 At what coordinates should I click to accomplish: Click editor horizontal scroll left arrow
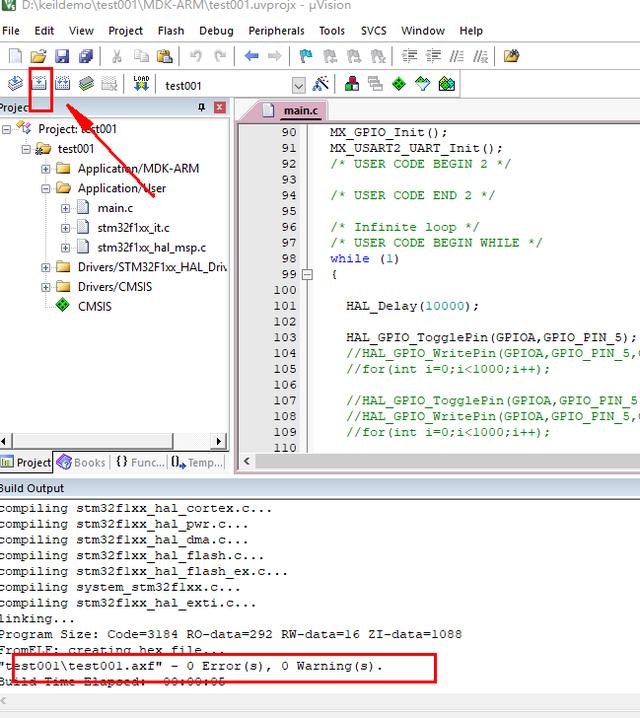point(247,461)
